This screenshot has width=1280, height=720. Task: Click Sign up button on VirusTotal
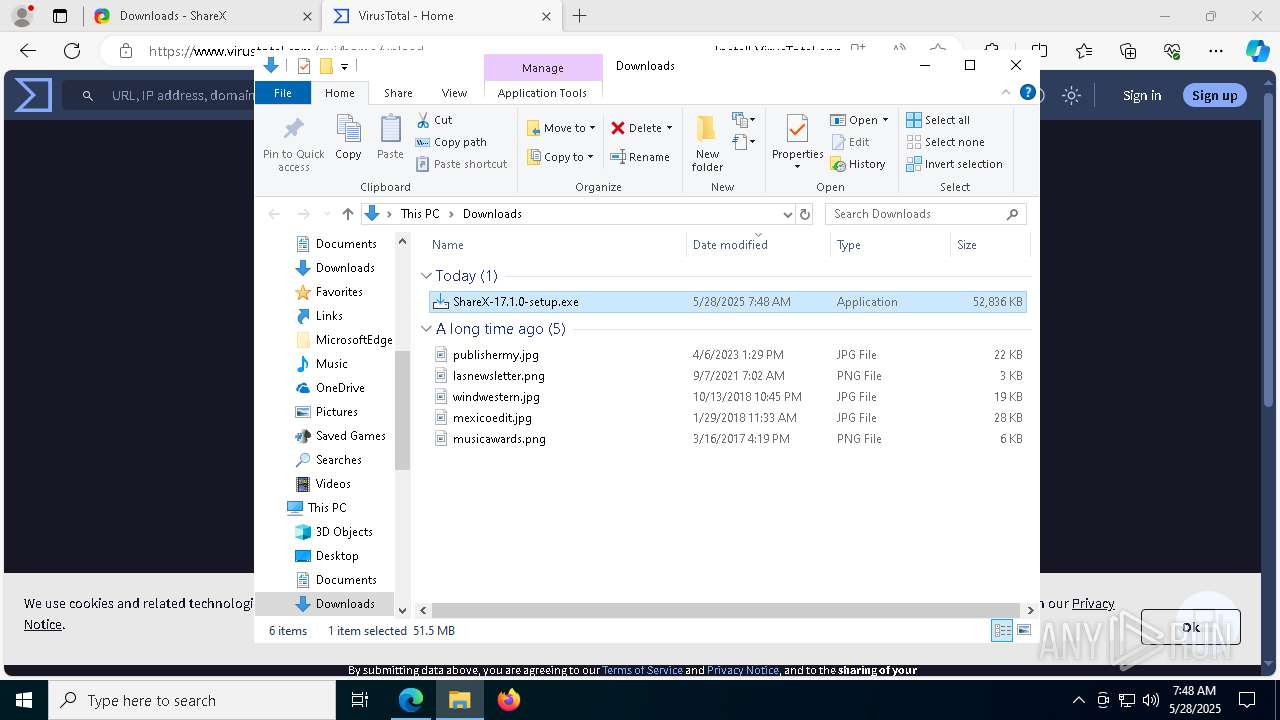pyautogui.click(x=1215, y=95)
